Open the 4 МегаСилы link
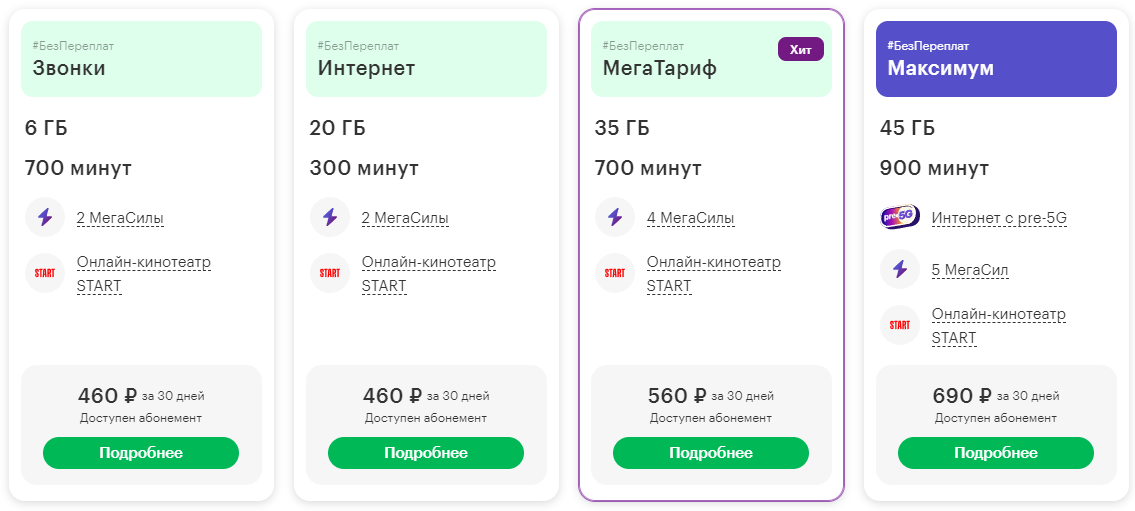The height and width of the screenshot is (511, 1135). click(691, 218)
